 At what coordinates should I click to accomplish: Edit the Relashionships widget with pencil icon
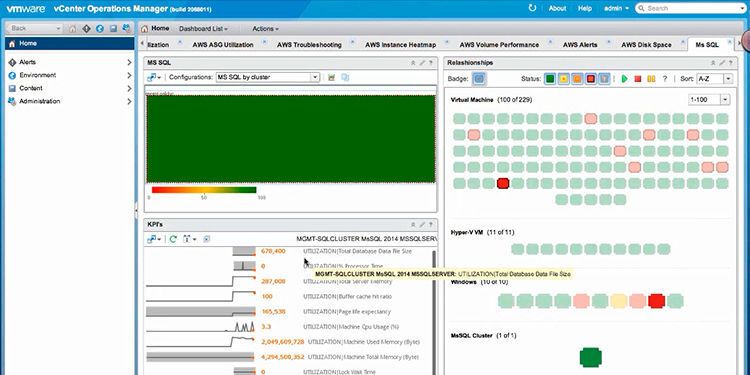(722, 63)
